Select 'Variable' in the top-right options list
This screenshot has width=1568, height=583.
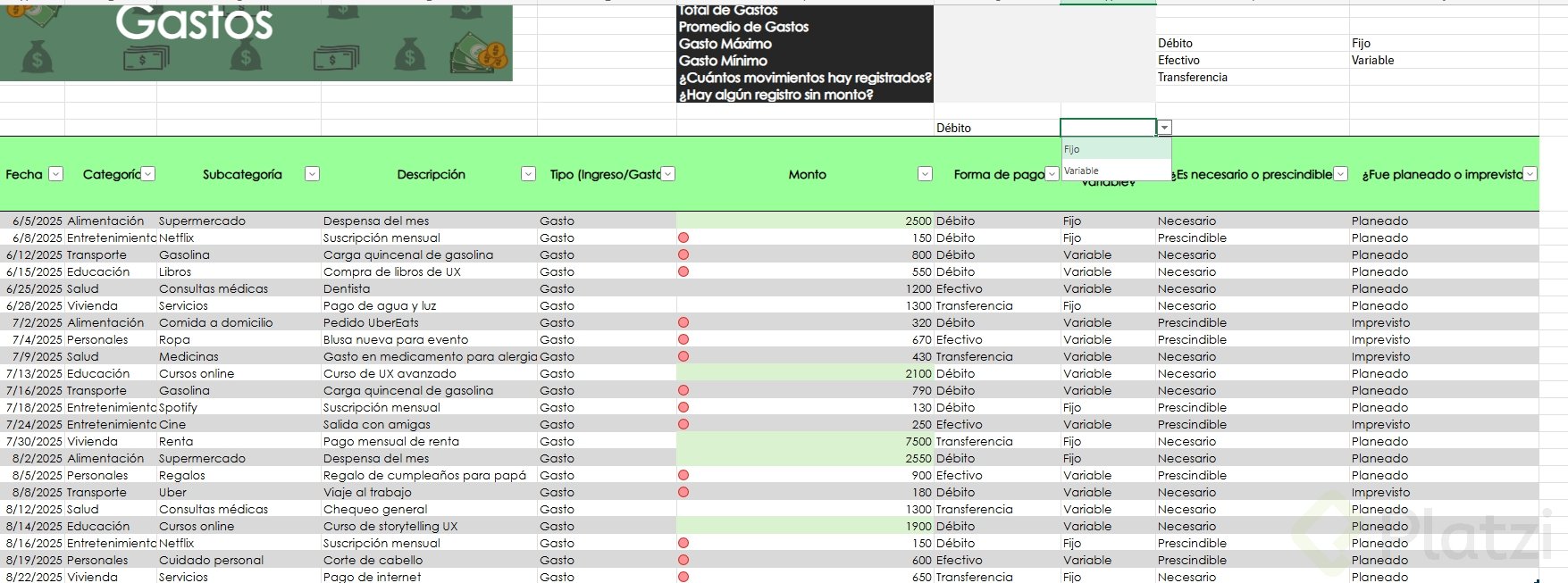1444,60
